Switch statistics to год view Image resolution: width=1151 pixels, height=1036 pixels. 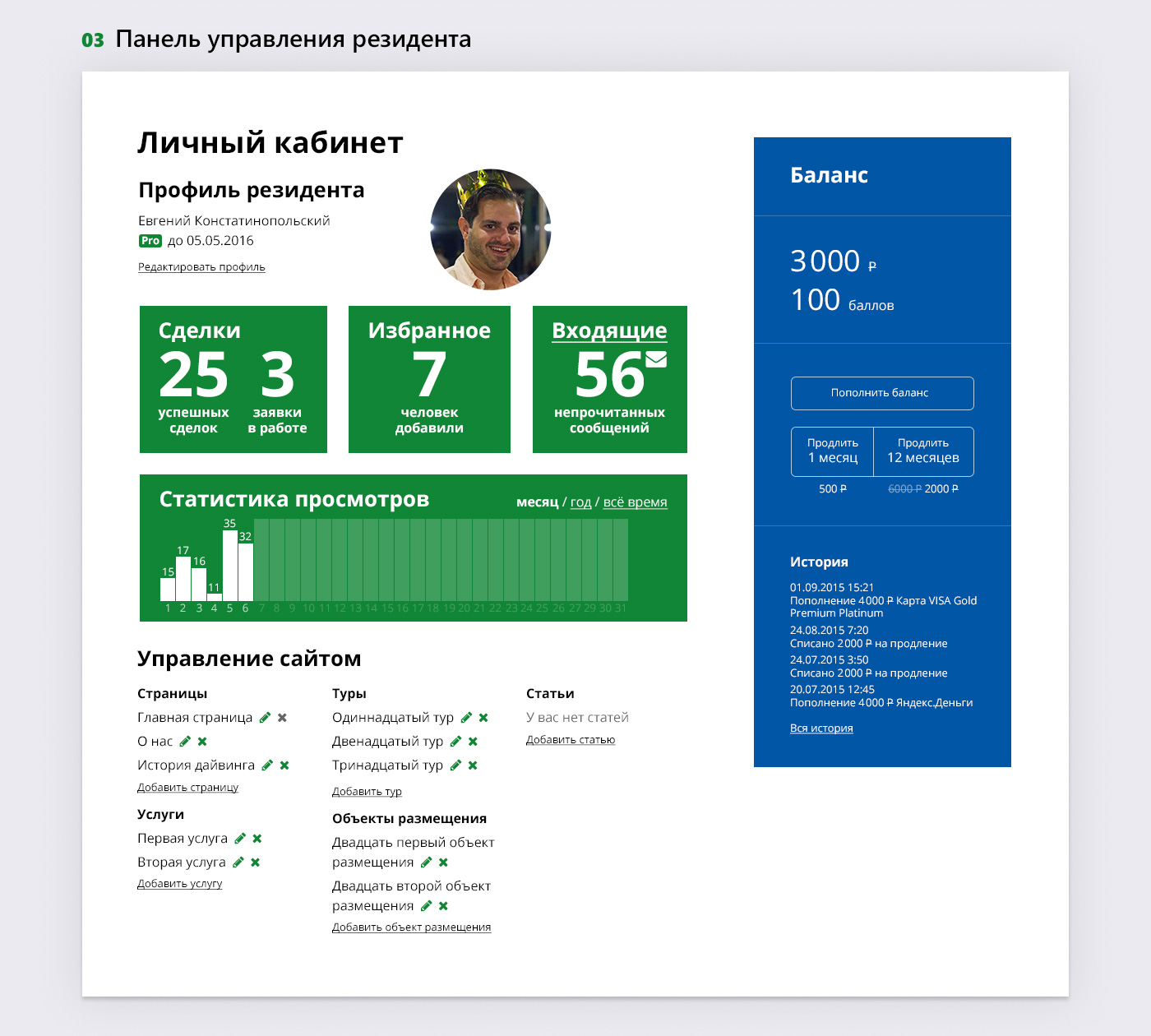pyautogui.click(x=580, y=502)
